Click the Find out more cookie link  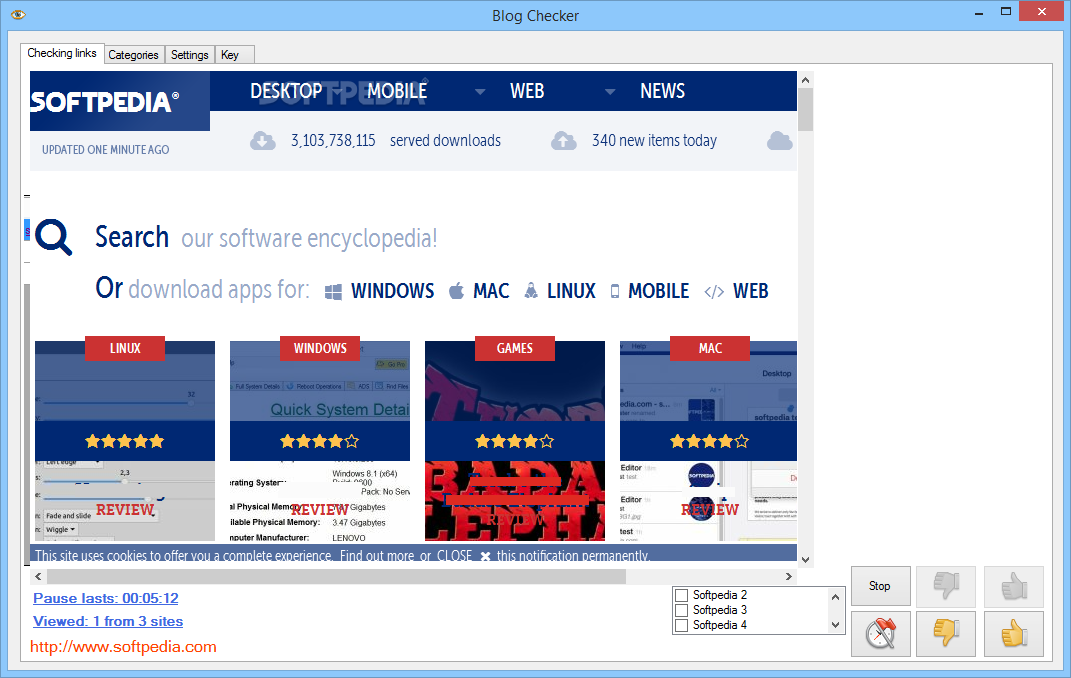(x=377, y=556)
